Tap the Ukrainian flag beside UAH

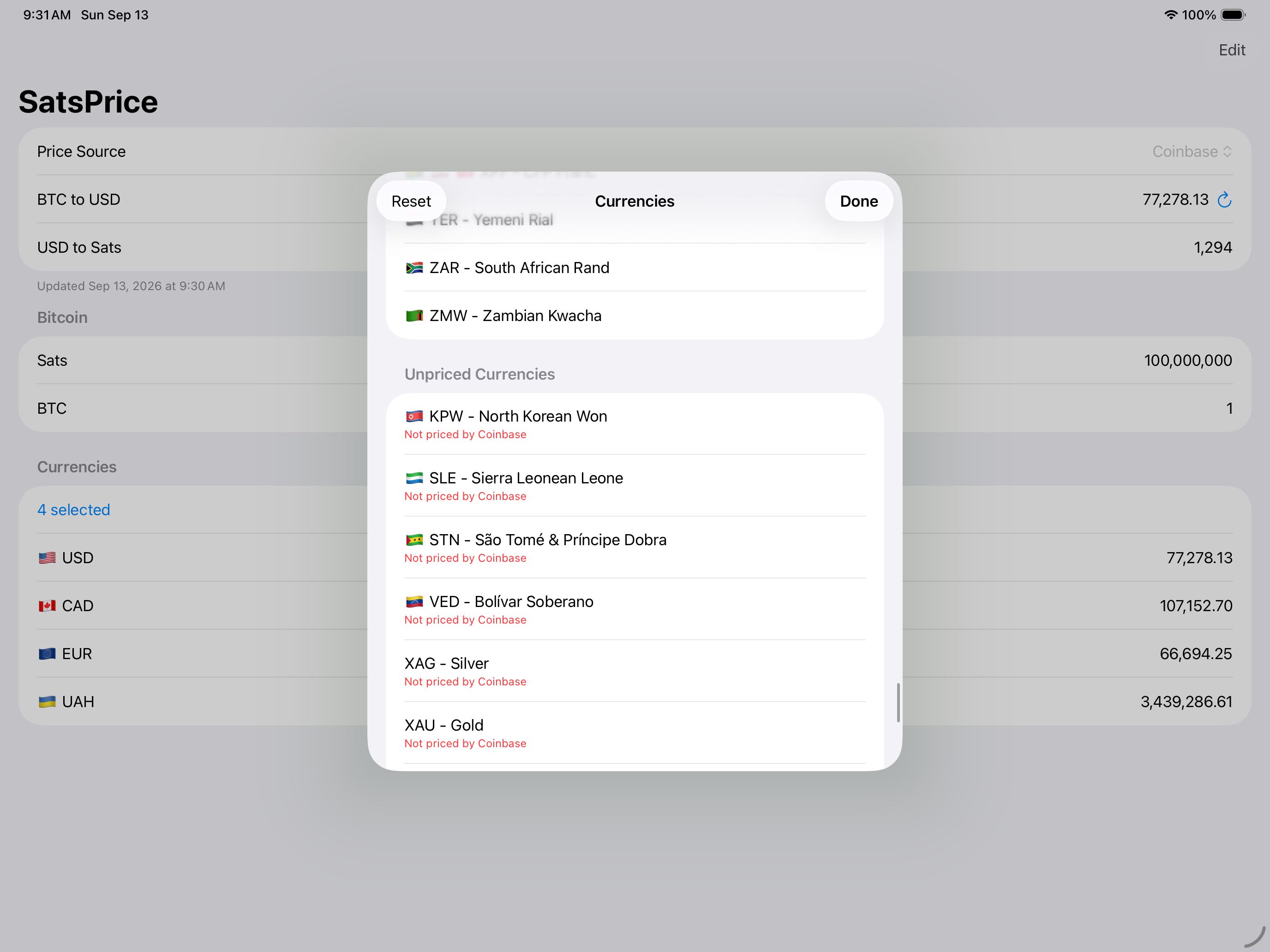click(47, 702)
